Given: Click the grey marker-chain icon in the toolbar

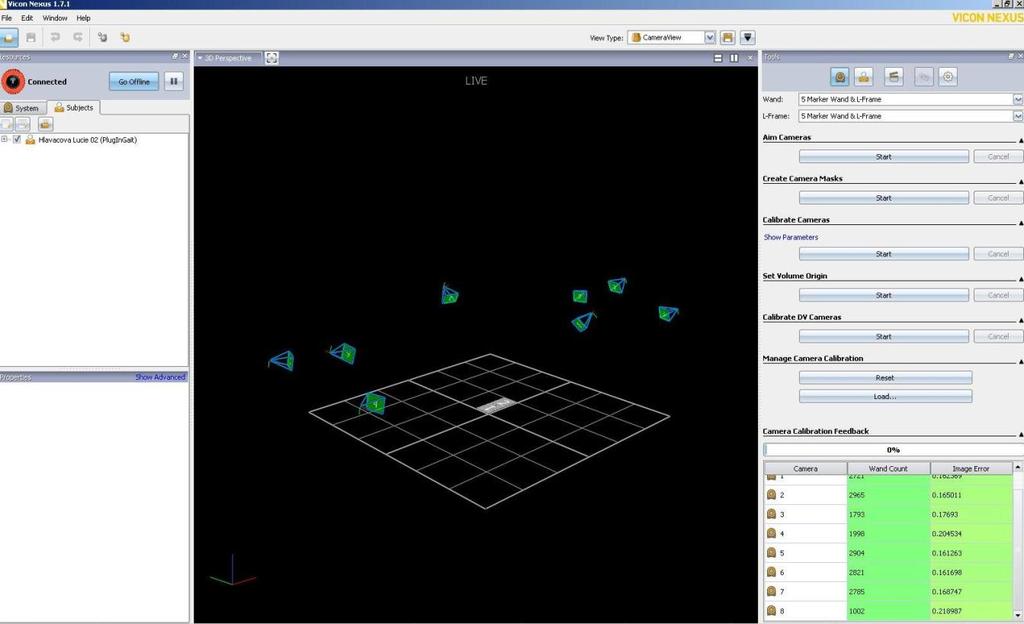Looking at the screenshot, I should coord(103,37).
